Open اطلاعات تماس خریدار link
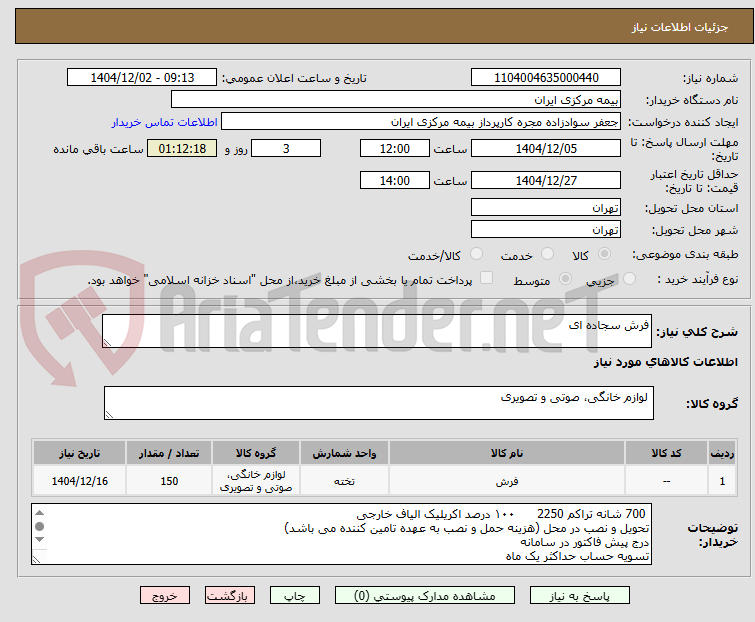Image resolution: width=755 pixels, height=622 pixels. [165, 122]
